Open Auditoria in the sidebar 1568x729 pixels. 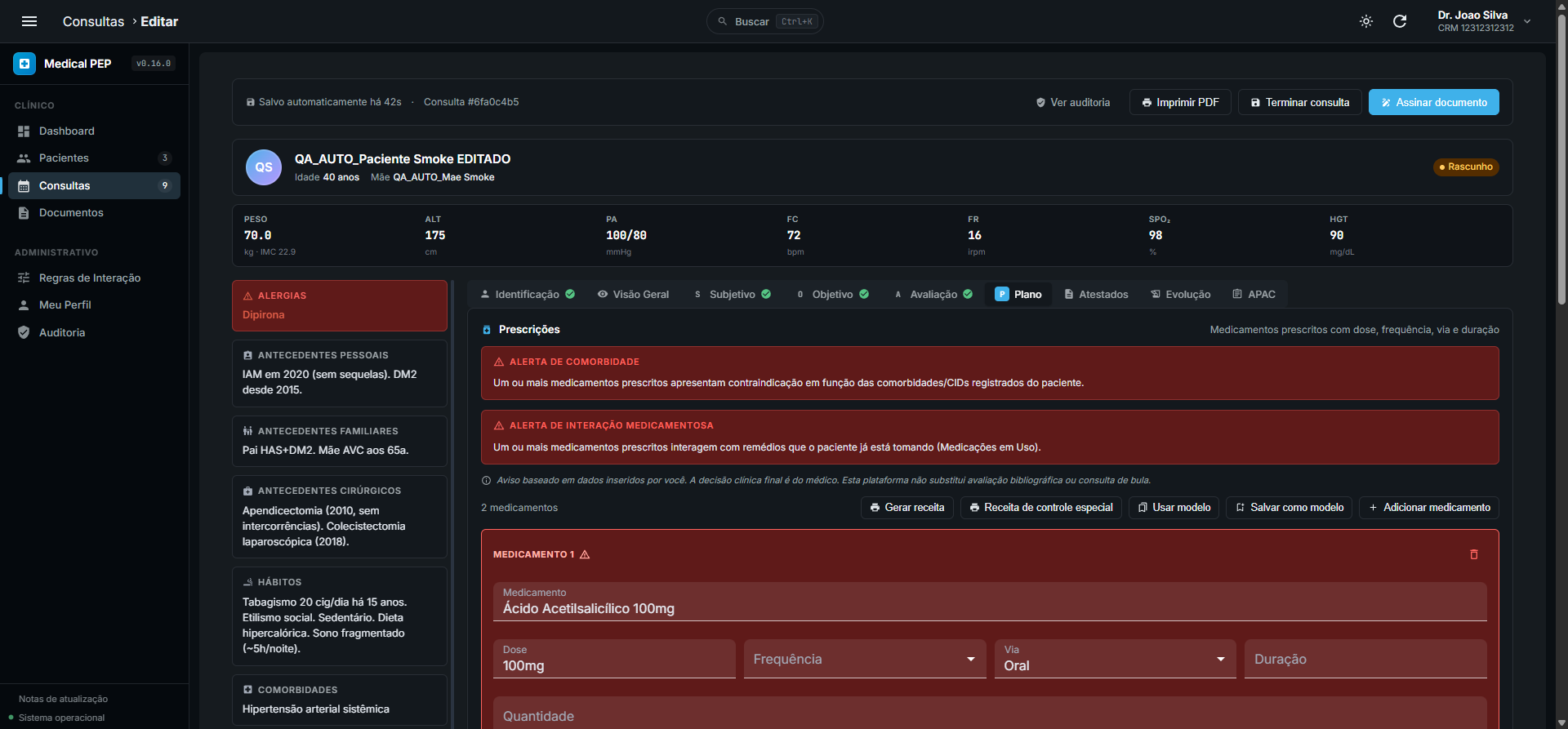pyautogui.click(x=94, y=332)
